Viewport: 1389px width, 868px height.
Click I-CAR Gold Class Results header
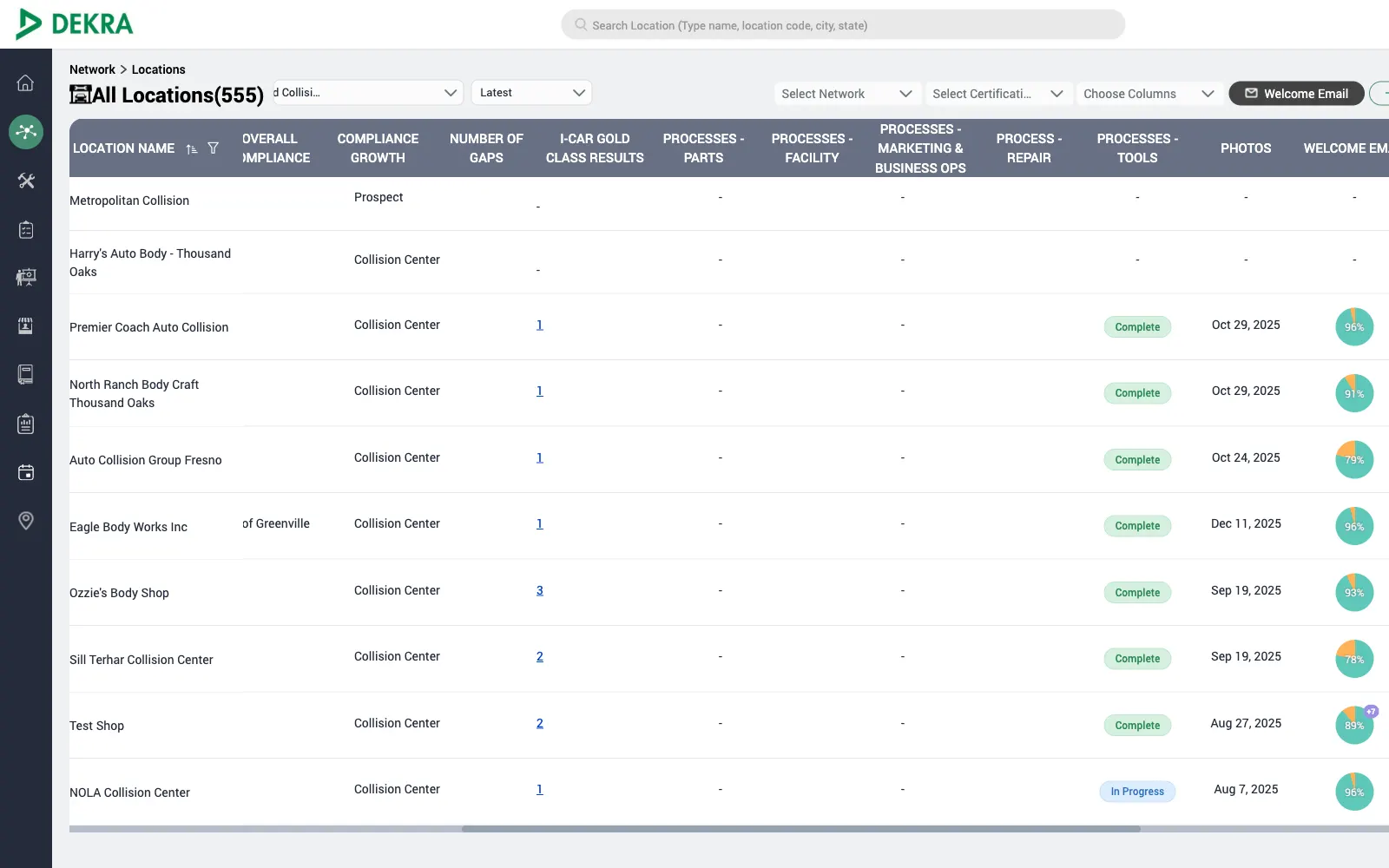(x=595, y=148)
